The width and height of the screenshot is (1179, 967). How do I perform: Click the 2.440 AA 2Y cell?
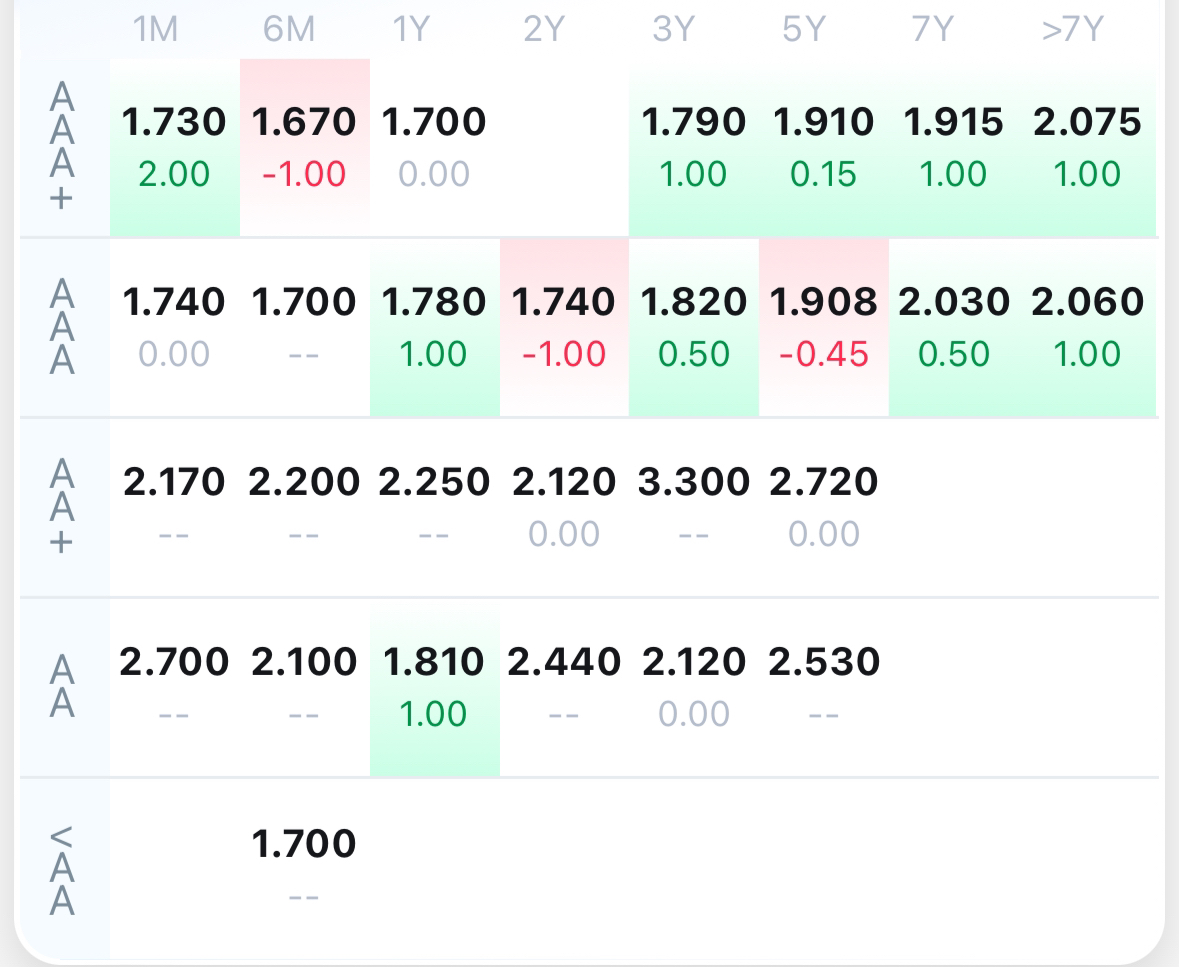coord(565,688)
